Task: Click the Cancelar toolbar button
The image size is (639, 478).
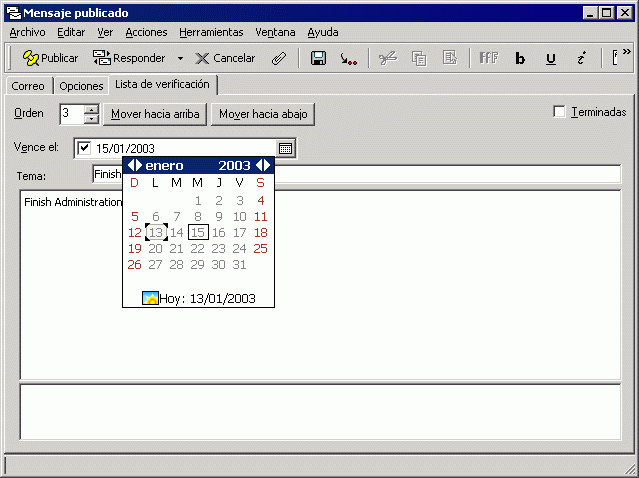Action: [x=225, y=58]
